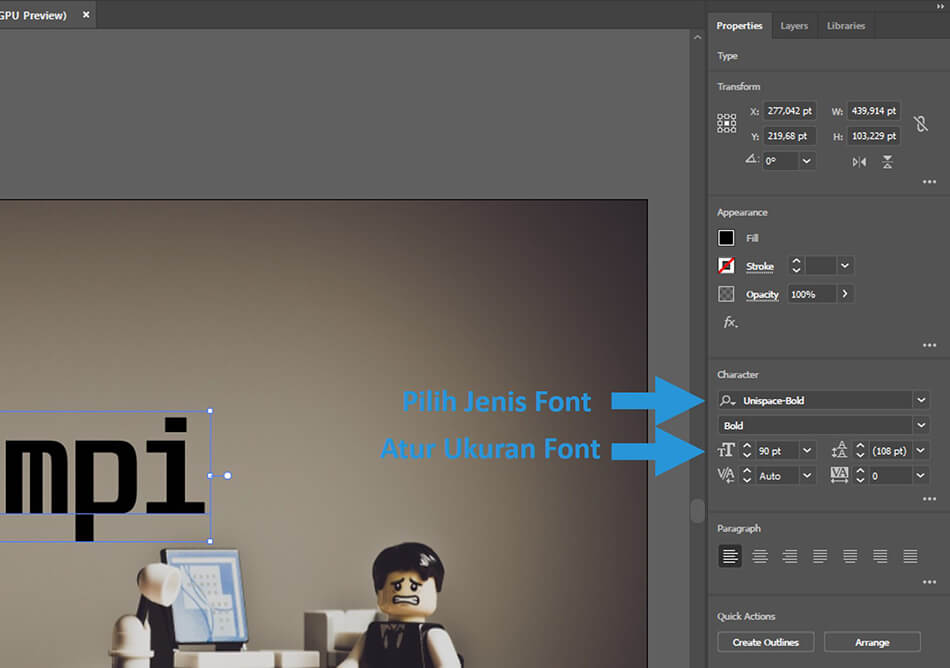Screen dimensions: 950x668
Task: Click the H height field
Action: click(x=874, y=136)
